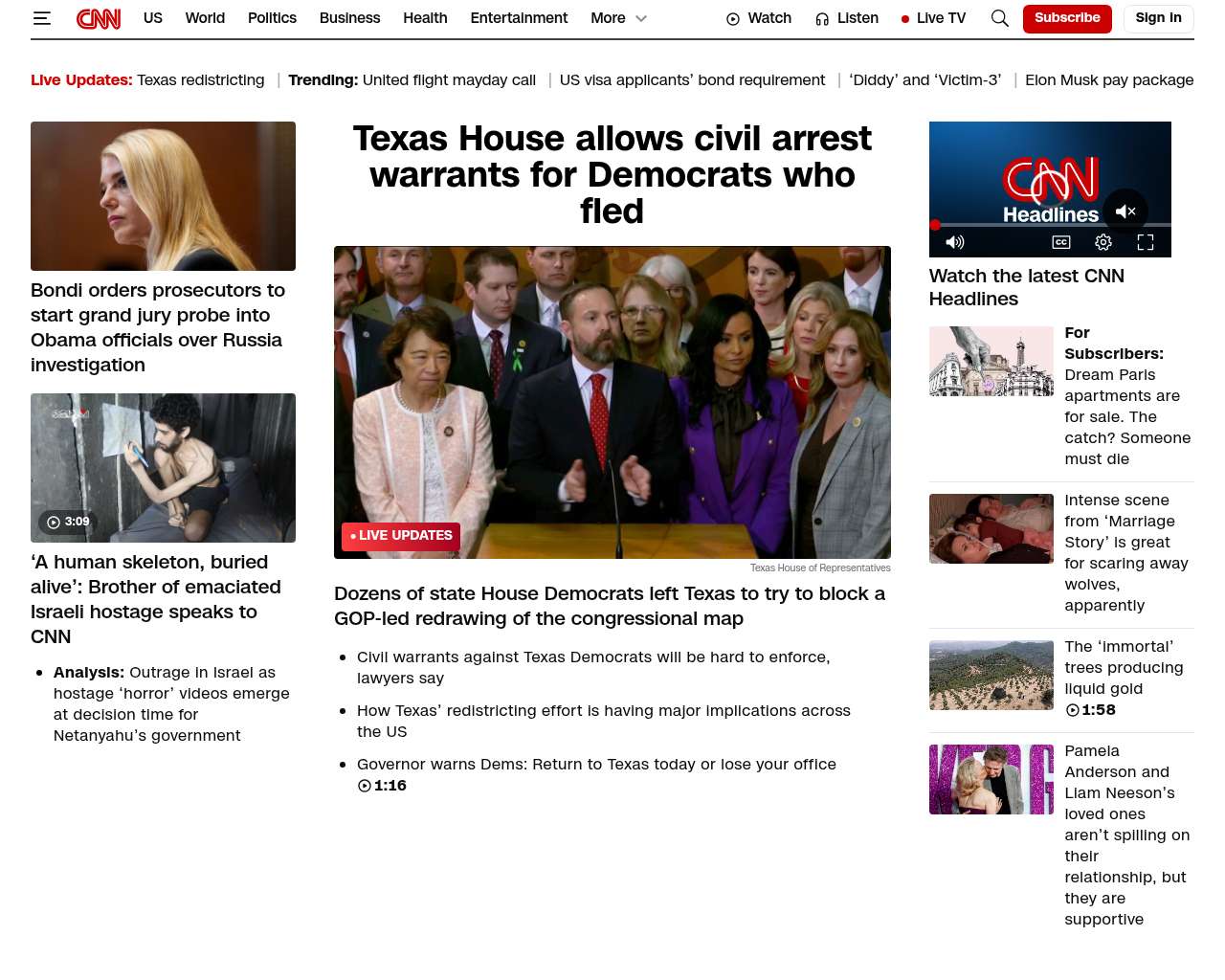Click the Watch play icon

[733, 18]
